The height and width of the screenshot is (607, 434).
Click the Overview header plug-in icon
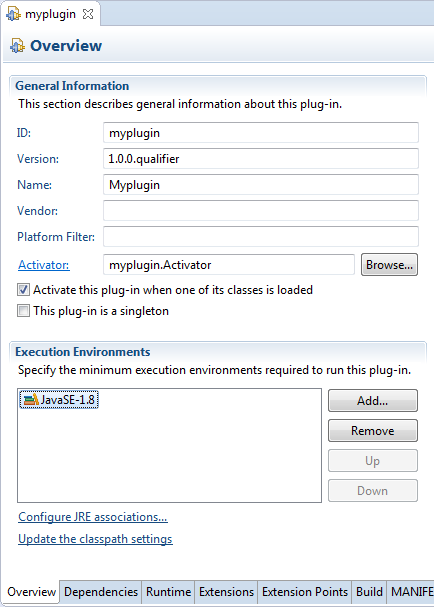tap(17, 46)
